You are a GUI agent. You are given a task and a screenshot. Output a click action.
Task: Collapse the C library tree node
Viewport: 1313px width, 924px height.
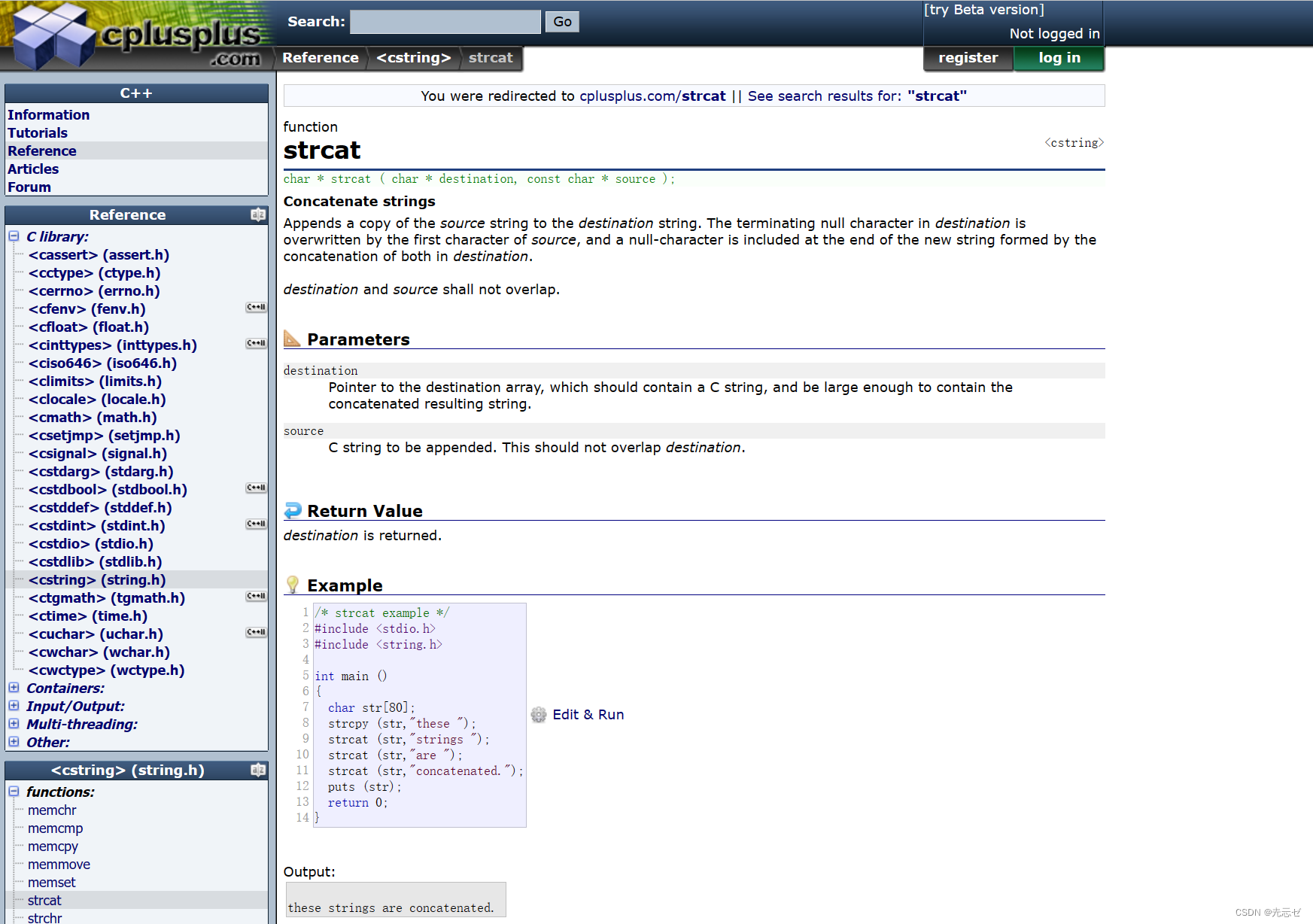[x=14, y=236]
